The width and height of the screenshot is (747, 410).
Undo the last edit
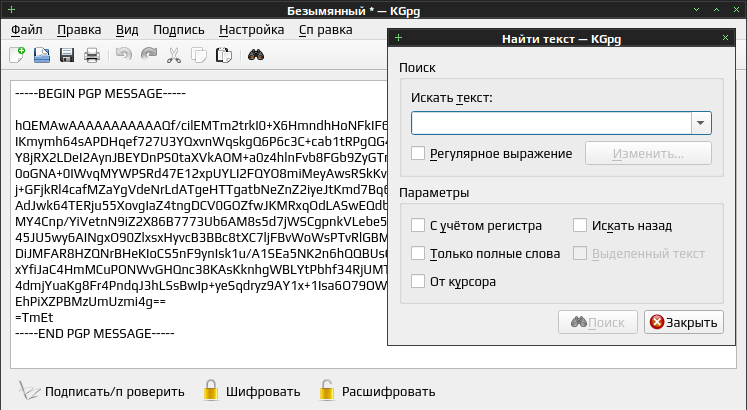pyautogui.click(x=124, y=55)
